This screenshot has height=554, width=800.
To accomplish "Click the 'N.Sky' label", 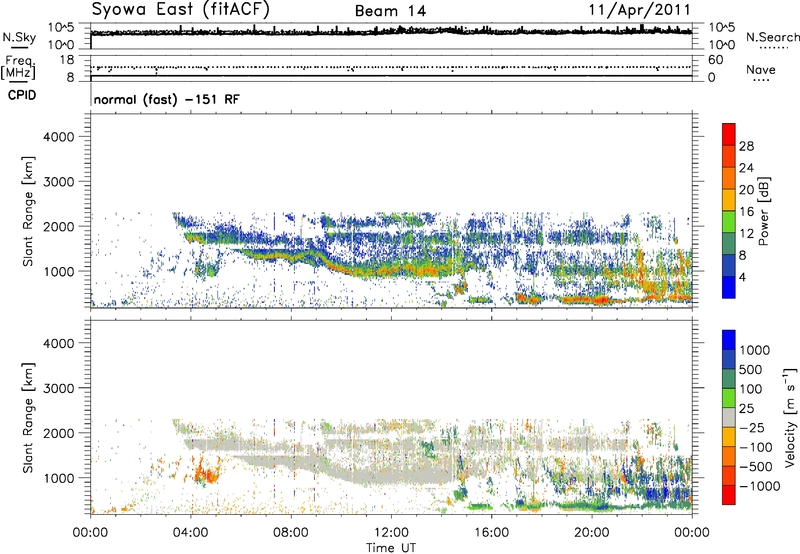I will 19,37.
